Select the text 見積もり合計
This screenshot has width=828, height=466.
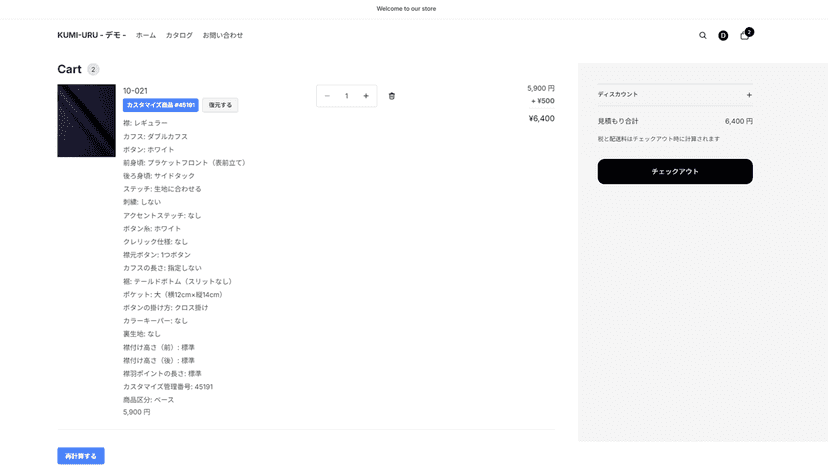click(x=618, y=121)
